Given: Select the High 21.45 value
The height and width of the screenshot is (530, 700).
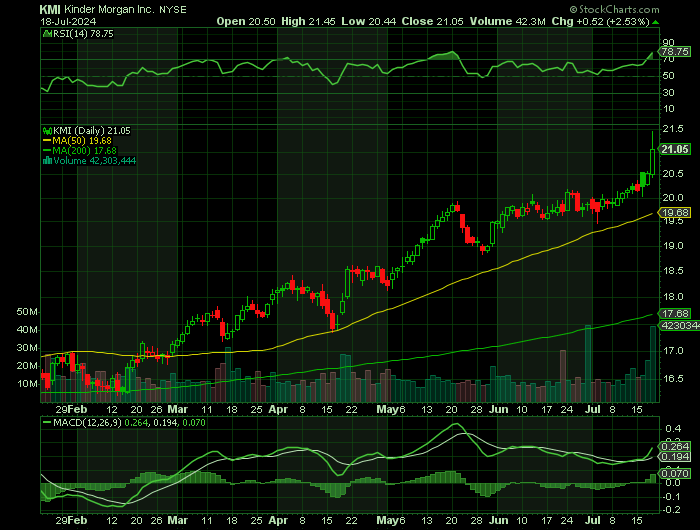Looking at the screenshot, I should (308, 21).
